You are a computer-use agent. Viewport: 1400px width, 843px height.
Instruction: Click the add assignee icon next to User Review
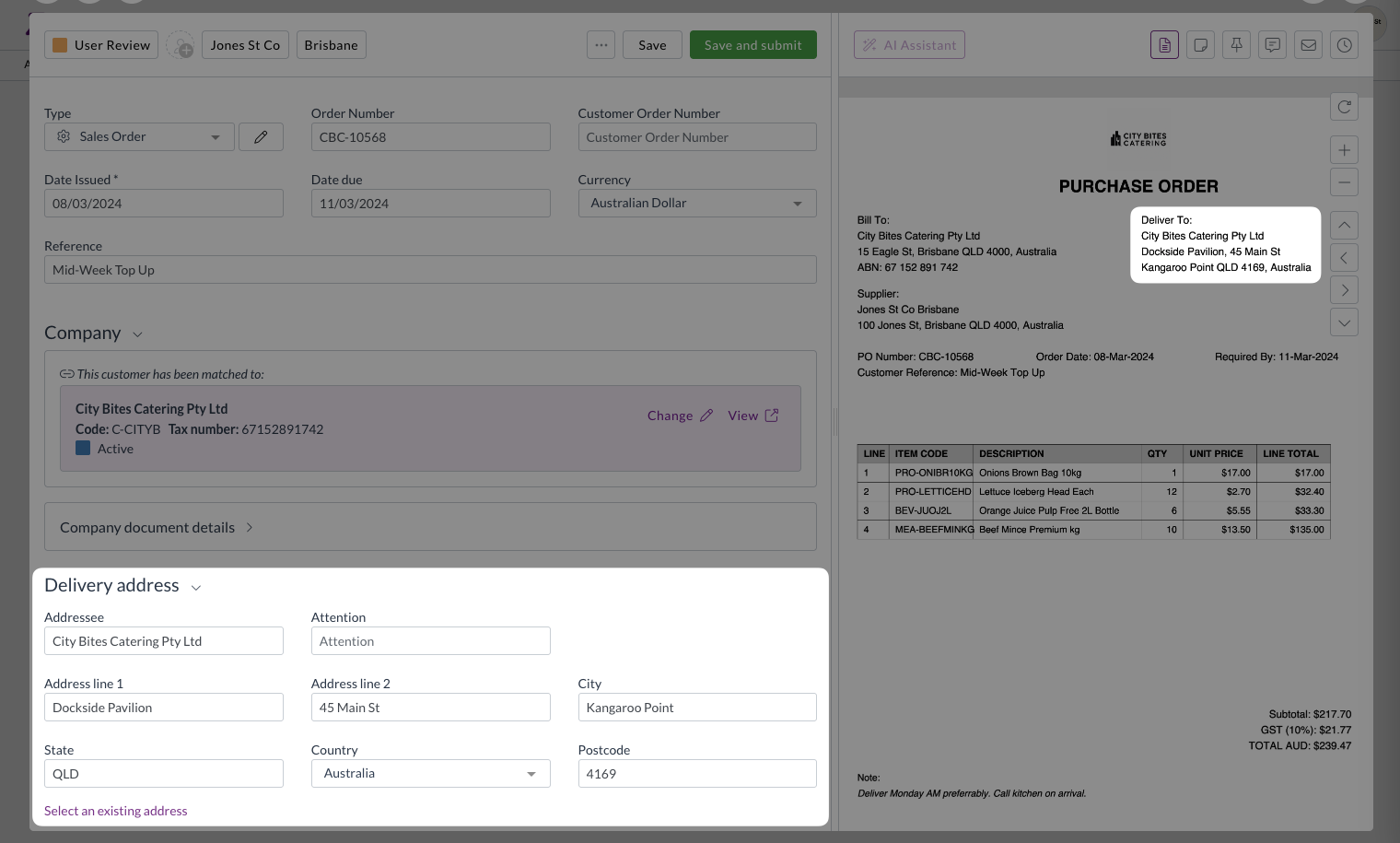[x=180, y=45]
